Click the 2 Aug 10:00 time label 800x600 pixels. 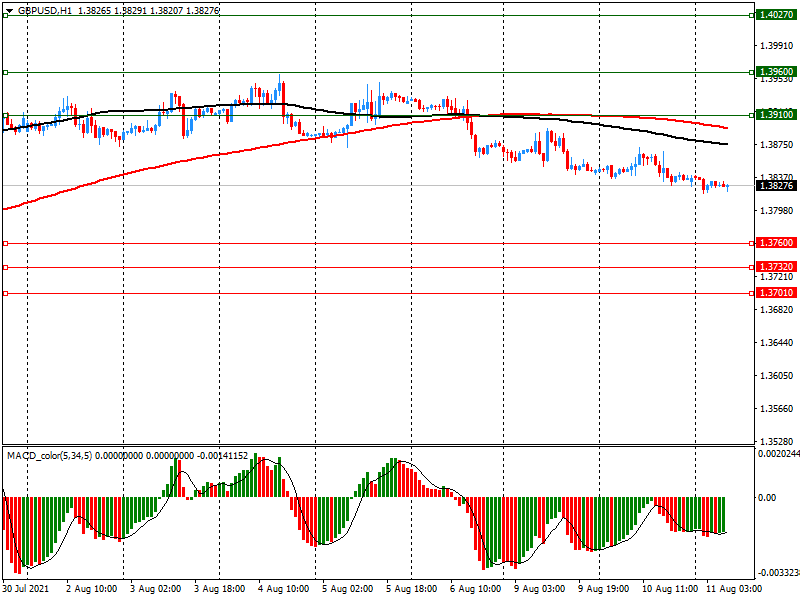point(92,588)
